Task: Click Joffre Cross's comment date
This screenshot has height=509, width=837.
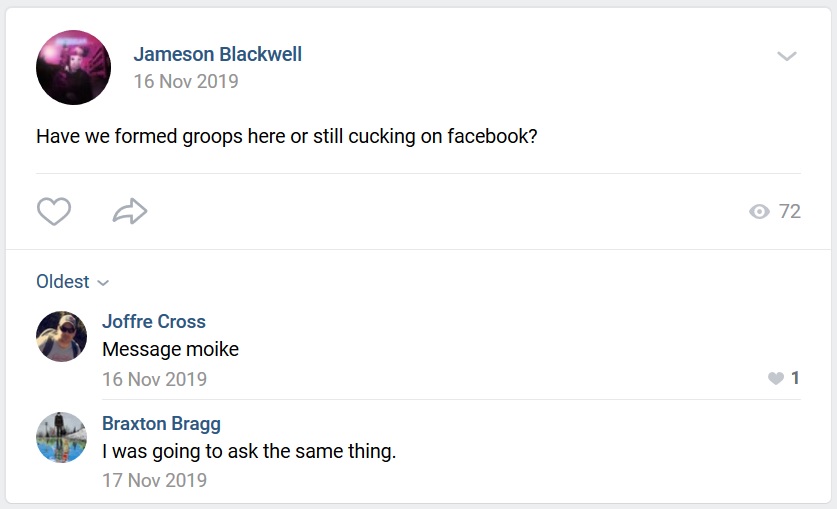Action: point(154,379)
